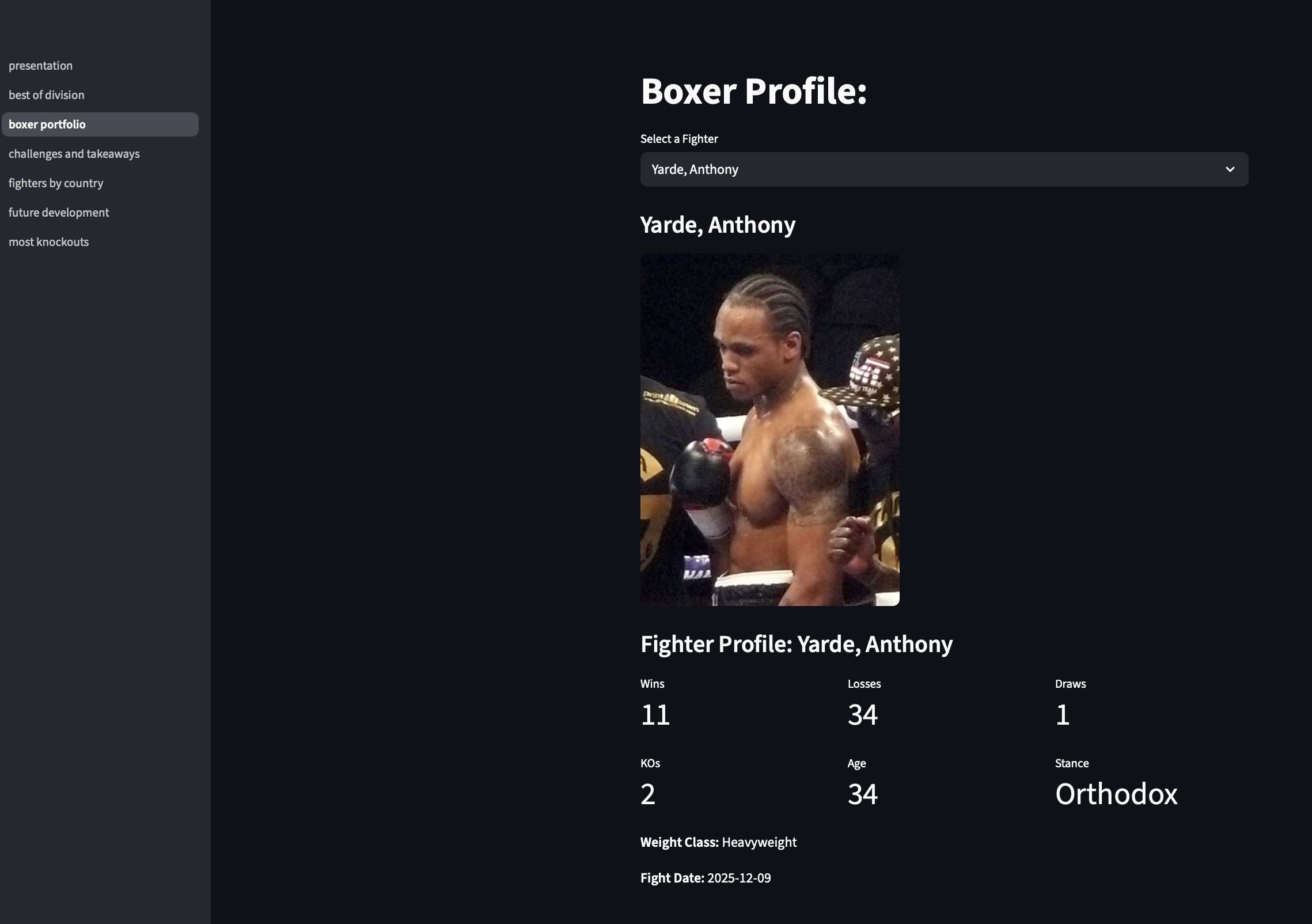Click the 'Boxer Profile:' heading
The width and height of the screenshot is (1312, 924).
(x=753, y=90)
